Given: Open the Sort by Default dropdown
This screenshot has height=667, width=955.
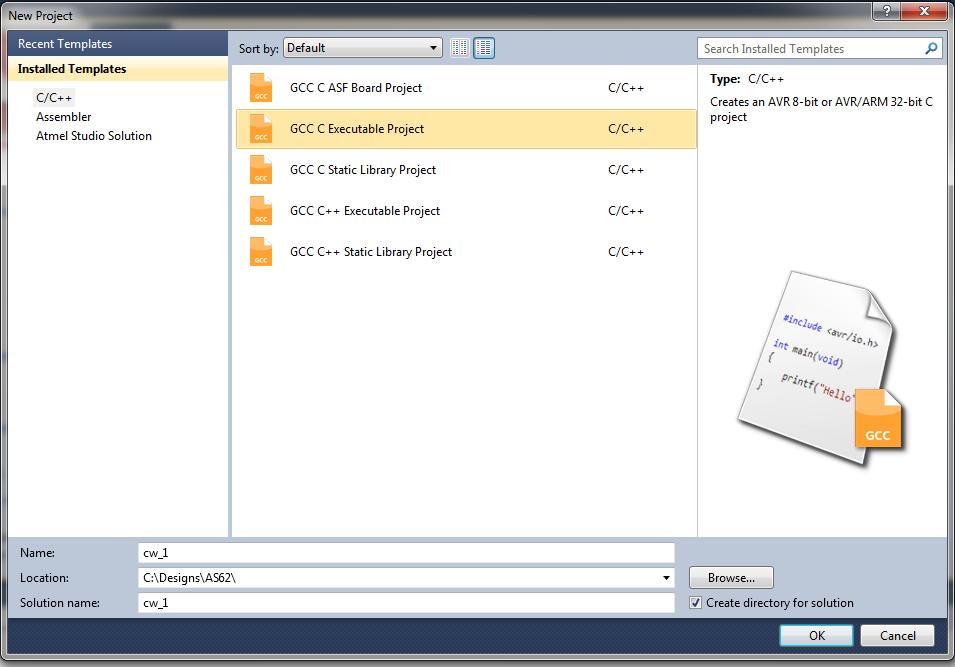Looking at the screenshot, I should pyautogui.click(x=363, y=48).
